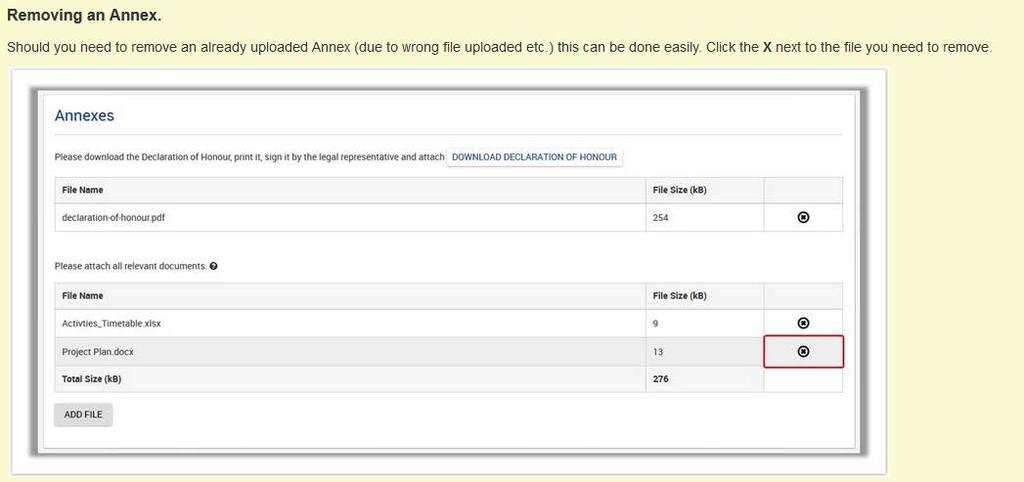Screen dimensions: 1024x482
Task: Open help icon beside relevant documents
Action: pos(214,266)
